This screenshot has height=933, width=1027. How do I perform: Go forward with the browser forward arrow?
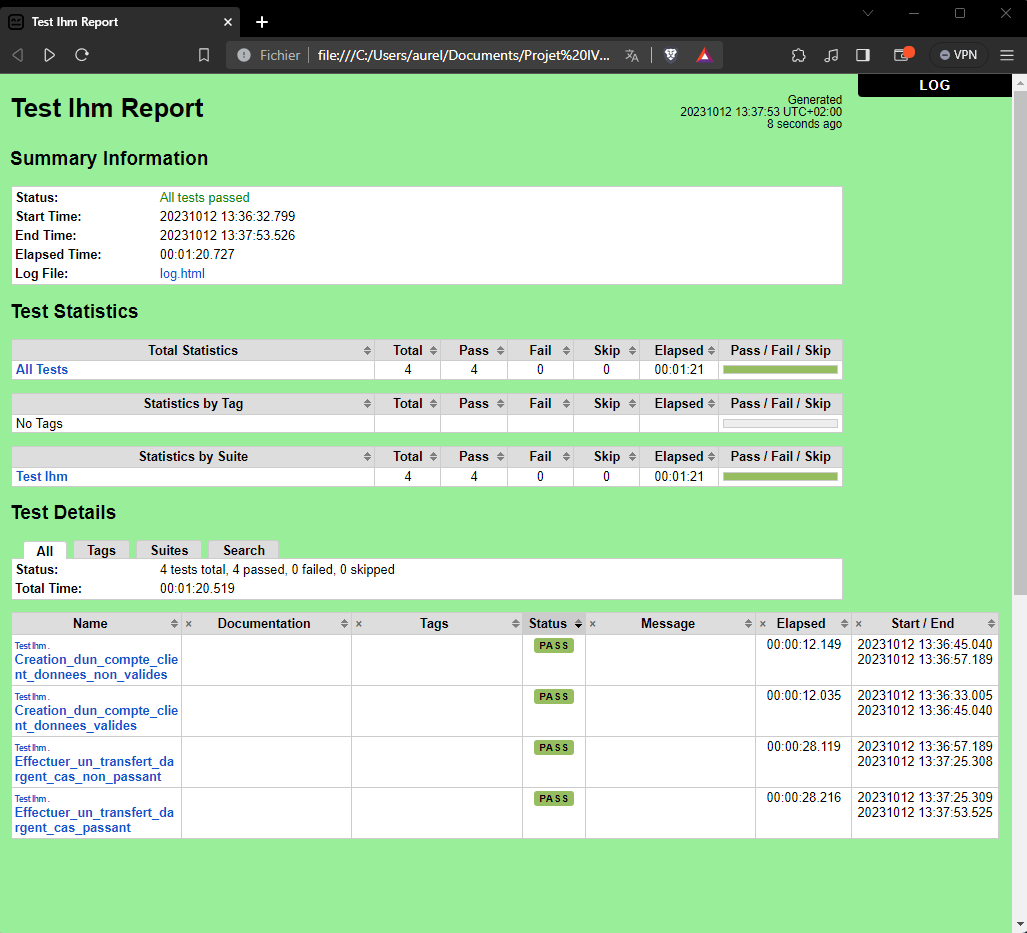pyautogui.click(x=49, y=55)
